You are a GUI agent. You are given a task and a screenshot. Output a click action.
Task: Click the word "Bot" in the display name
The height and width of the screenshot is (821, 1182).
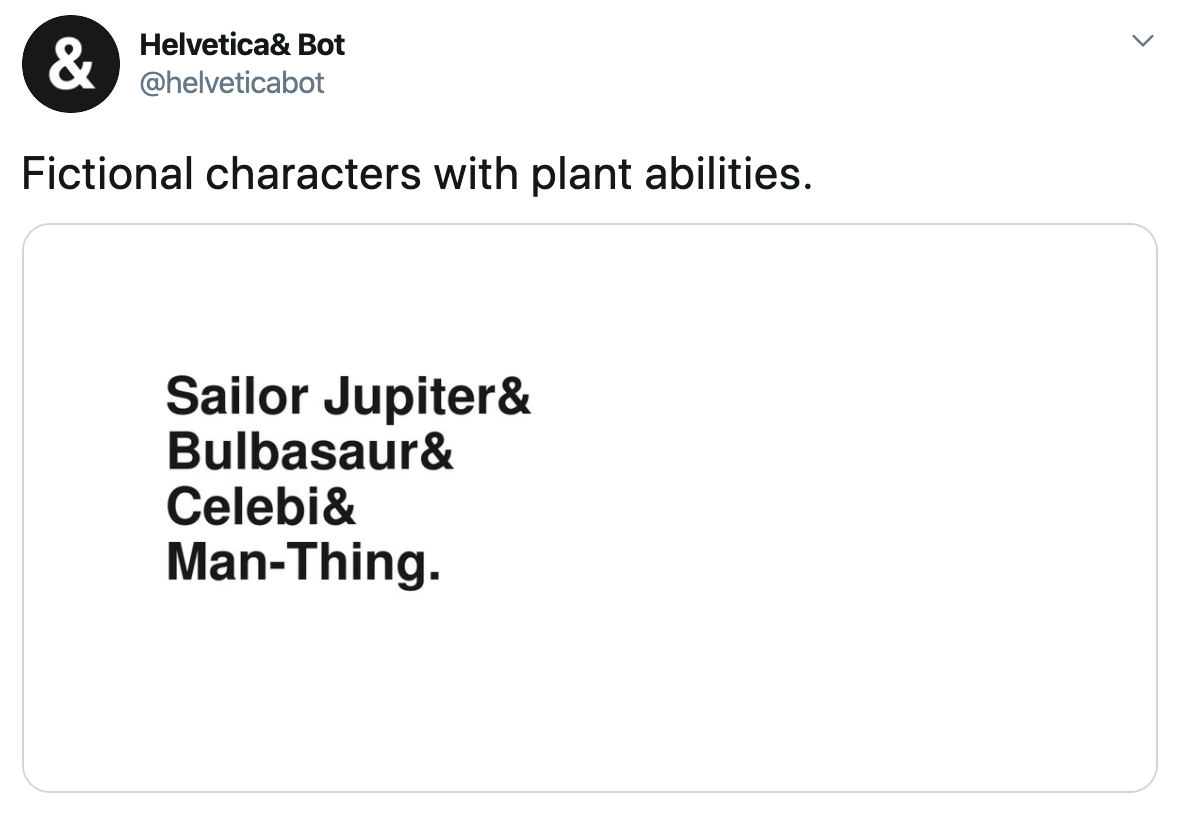[x=321, y=45]
